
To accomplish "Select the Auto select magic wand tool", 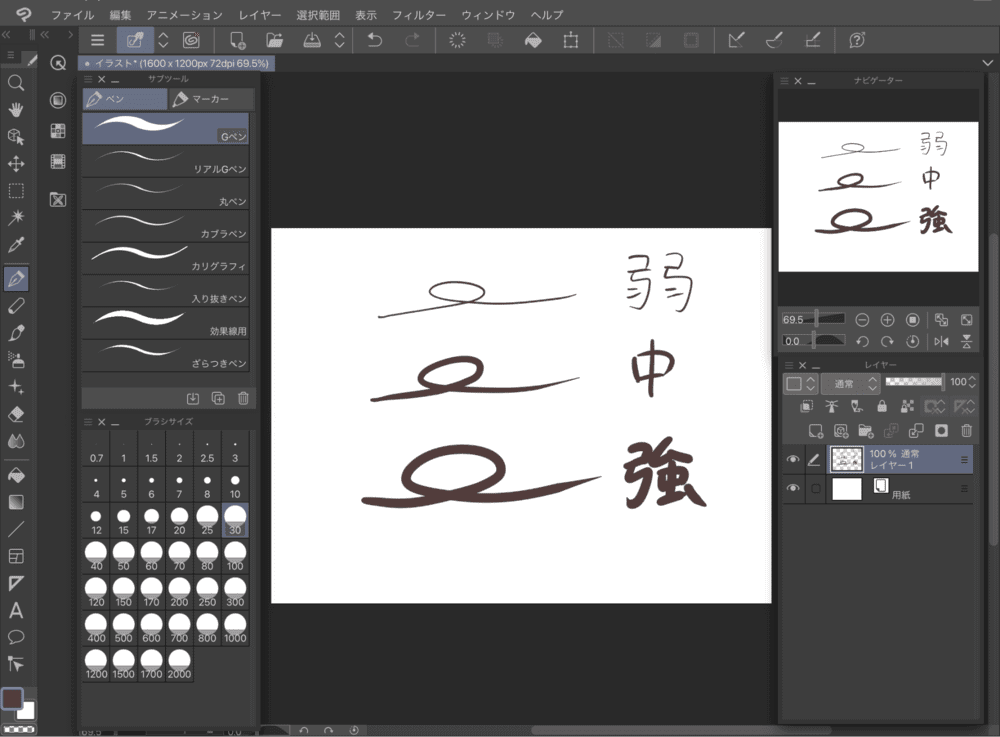I will [16, 217].
